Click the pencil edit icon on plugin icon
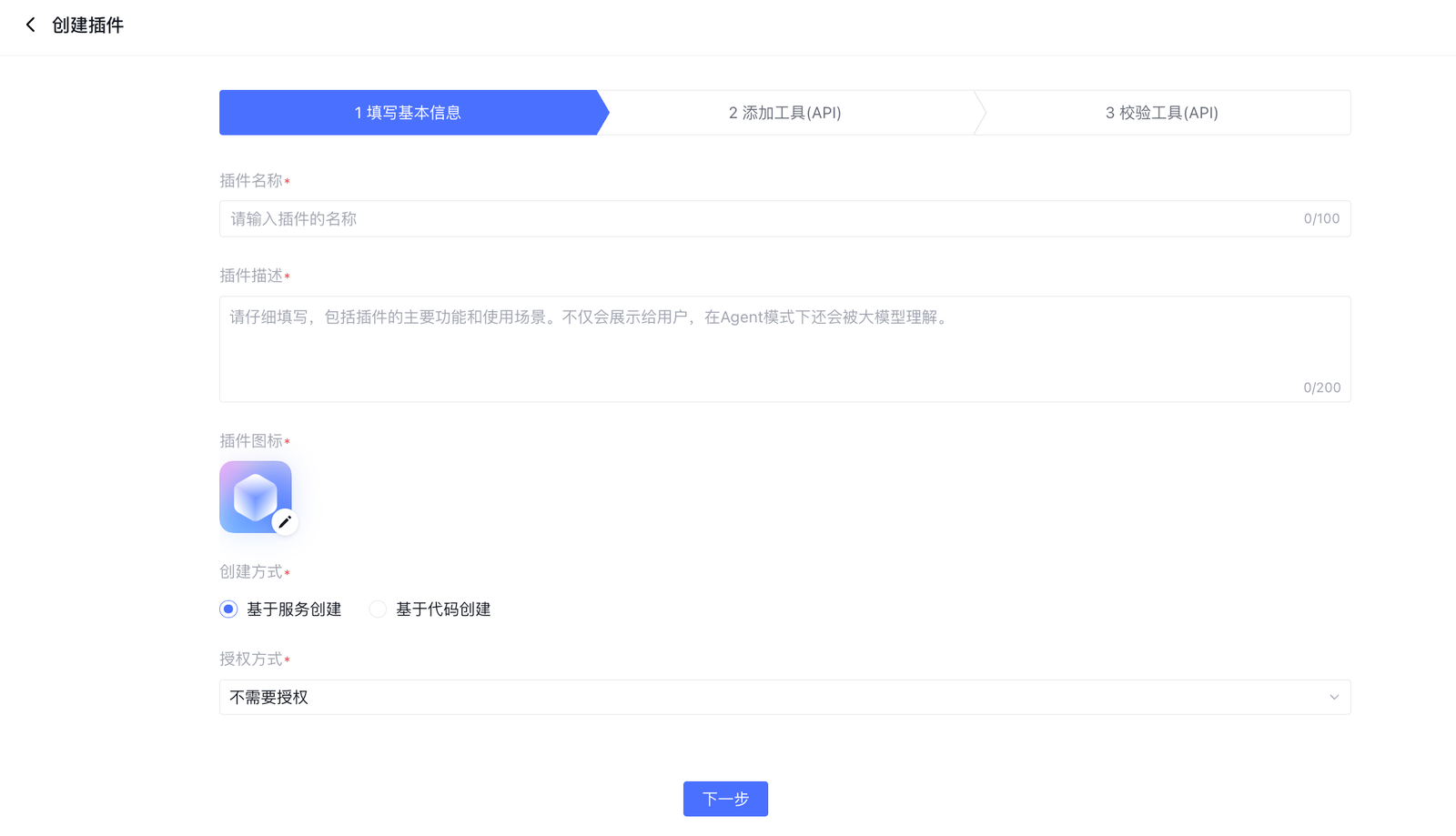The width and height of the screenshot is (1456, 836). coord(285,521)
